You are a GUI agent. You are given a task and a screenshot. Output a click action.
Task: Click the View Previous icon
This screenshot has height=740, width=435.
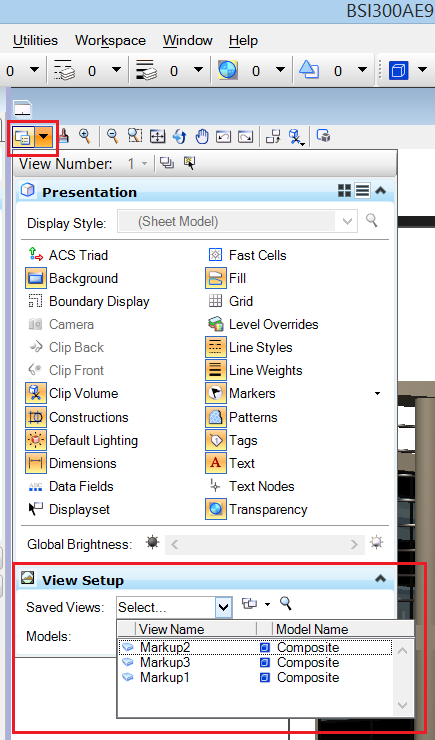223,137
